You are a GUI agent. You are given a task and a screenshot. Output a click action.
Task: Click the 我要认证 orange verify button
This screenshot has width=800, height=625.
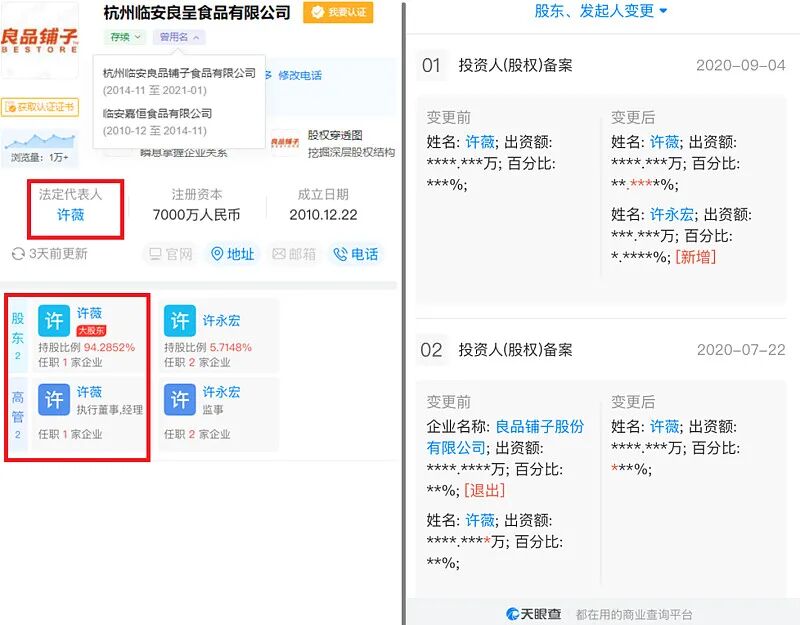(338, 12)
